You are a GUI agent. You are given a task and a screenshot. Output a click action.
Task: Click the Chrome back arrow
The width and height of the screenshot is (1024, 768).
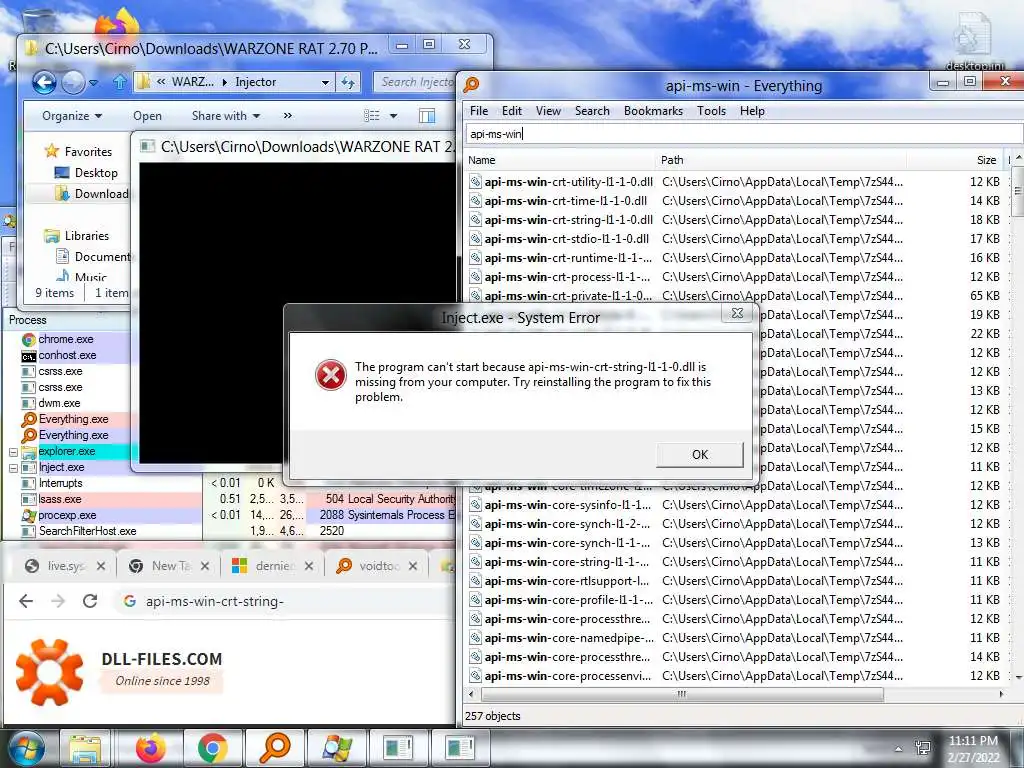pos(26,601)
